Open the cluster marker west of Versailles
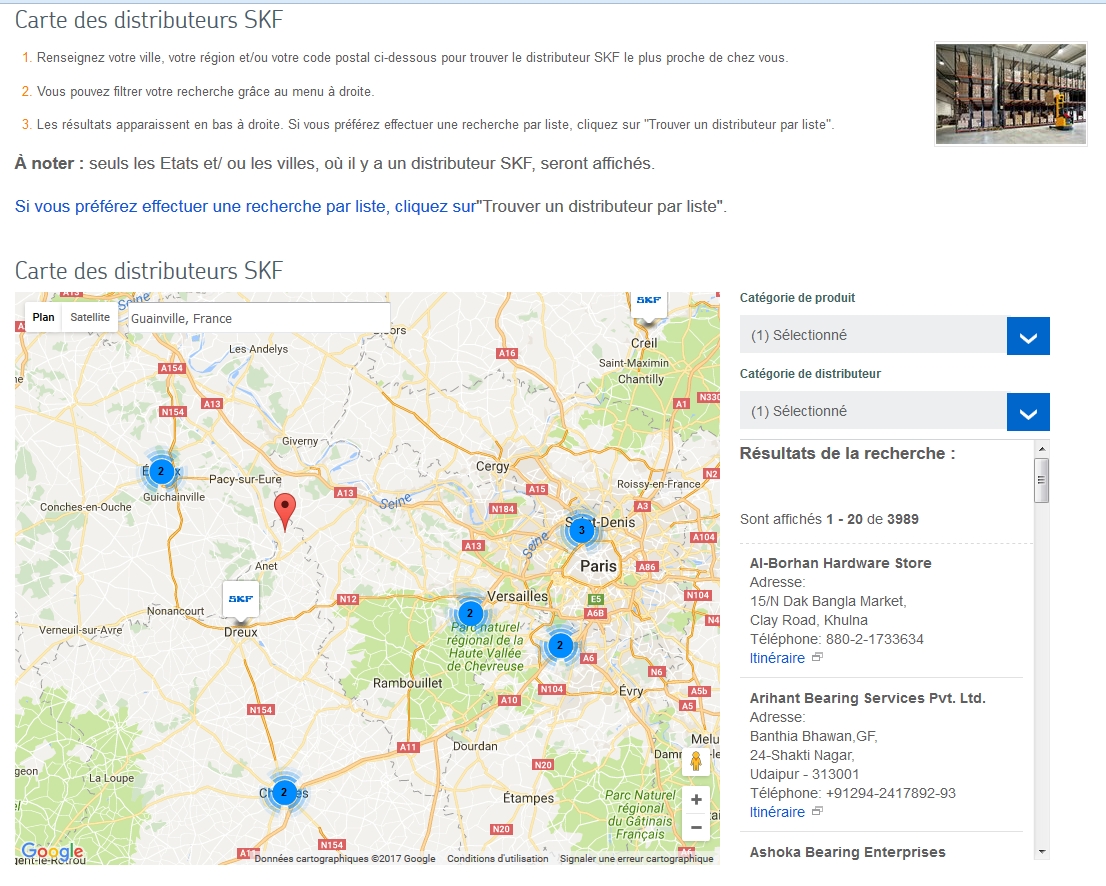The width and height of the screenshot is (1106, 886). pyautogui.click(x=470, y=613)
